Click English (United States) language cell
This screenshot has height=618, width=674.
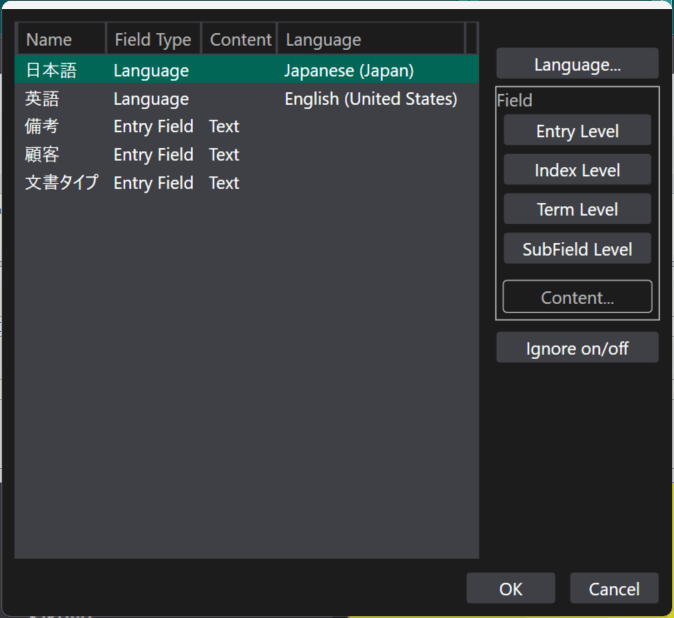tap(370, 99)
